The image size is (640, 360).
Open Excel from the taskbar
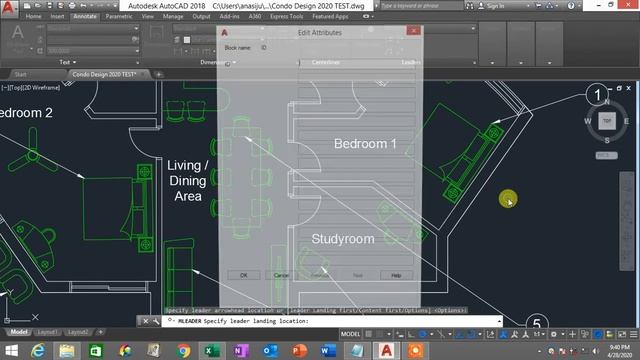coord(212,351)
